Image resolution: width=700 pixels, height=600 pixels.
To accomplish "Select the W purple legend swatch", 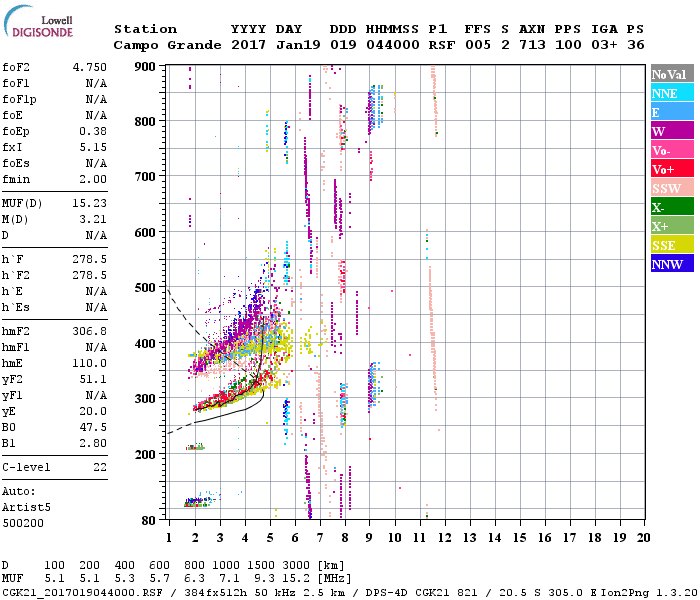I will pyautogui.click(x=671, y=131).
